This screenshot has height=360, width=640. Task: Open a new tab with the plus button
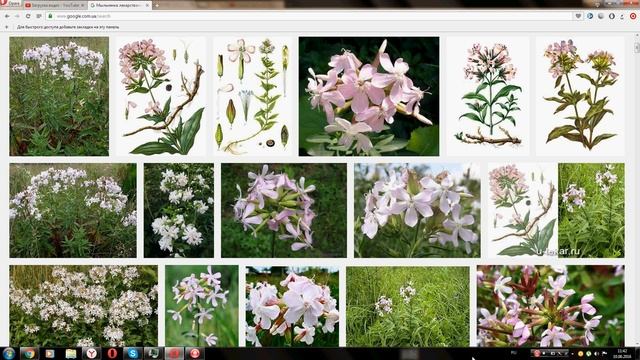click(x=157, y=5)
